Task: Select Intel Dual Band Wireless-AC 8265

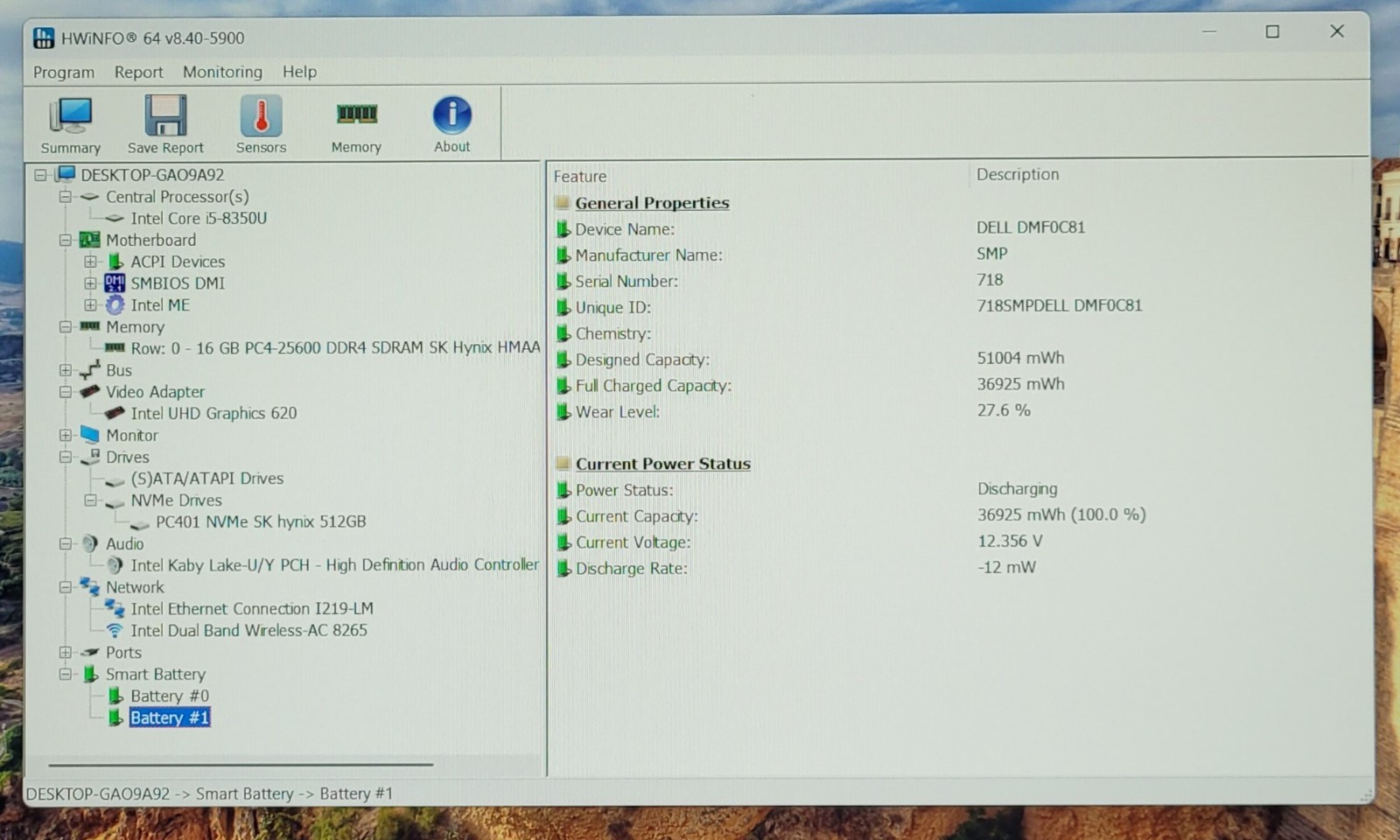Action: [x=248, y=630]
